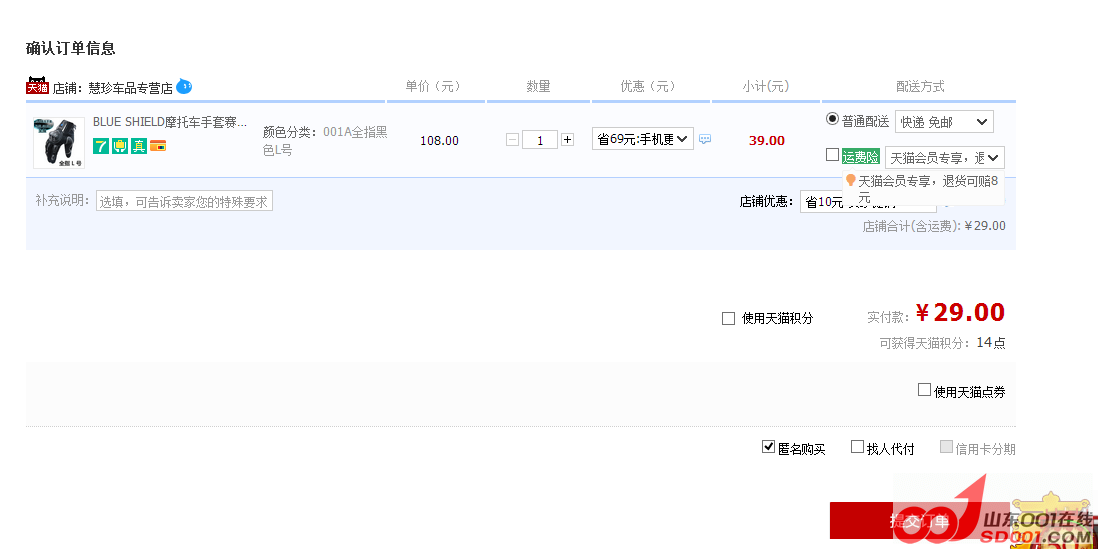Click the orange credit card badge icon
1098x549 pixels.
[158, 146]
